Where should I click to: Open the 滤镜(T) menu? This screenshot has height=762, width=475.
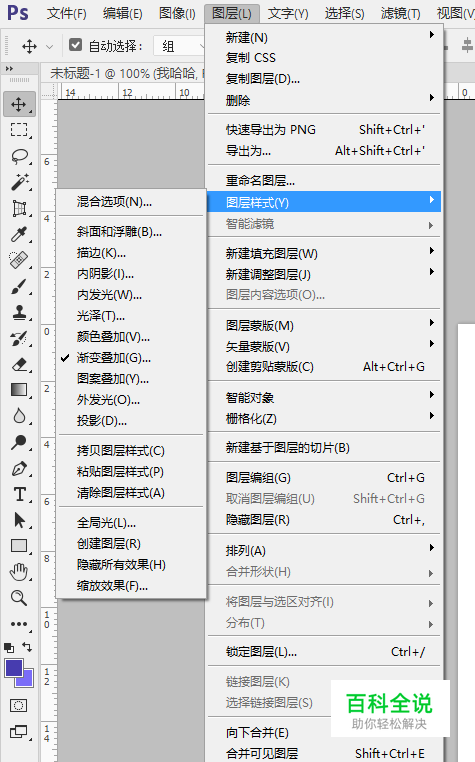[x=401, y=13]
